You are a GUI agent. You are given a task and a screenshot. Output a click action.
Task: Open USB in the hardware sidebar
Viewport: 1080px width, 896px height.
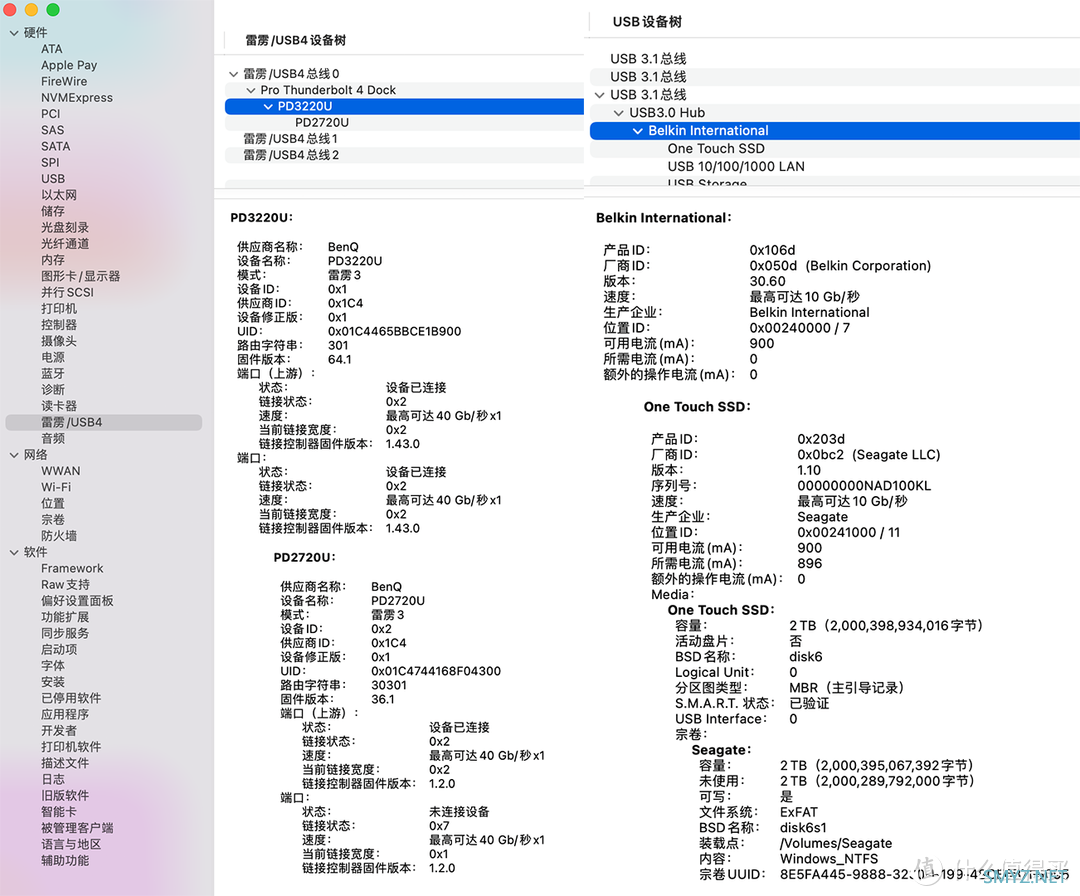pyautogui.click(x=53, y=178)
